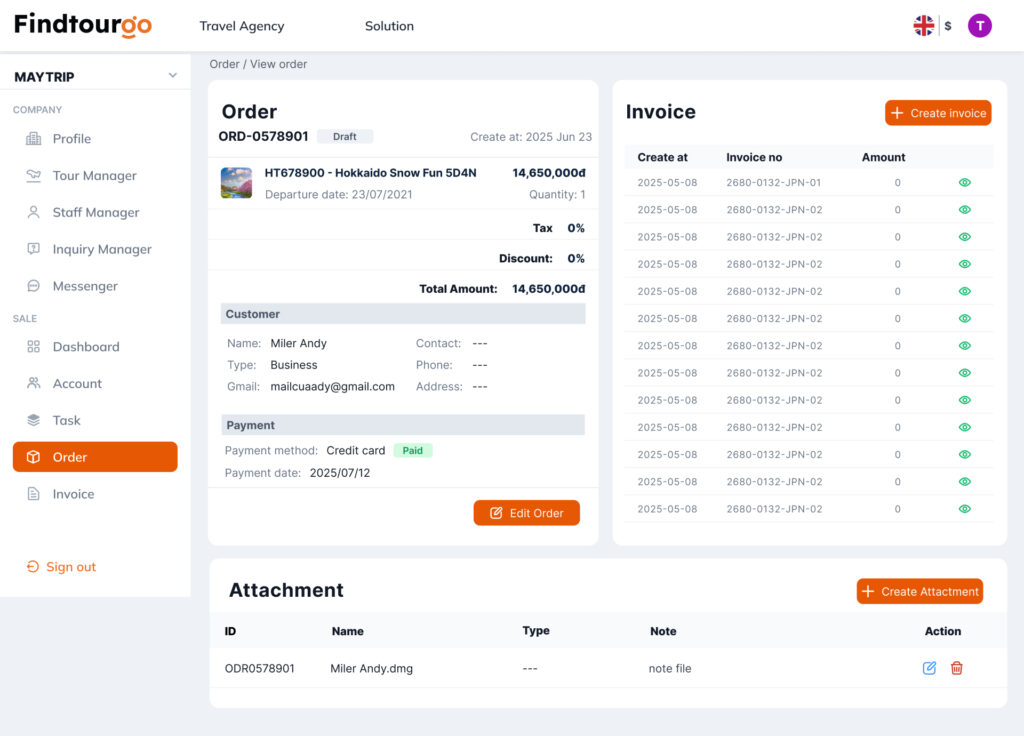Open Staff Manager in sidebar
The image size is (1024, 736).
point(95,212)
